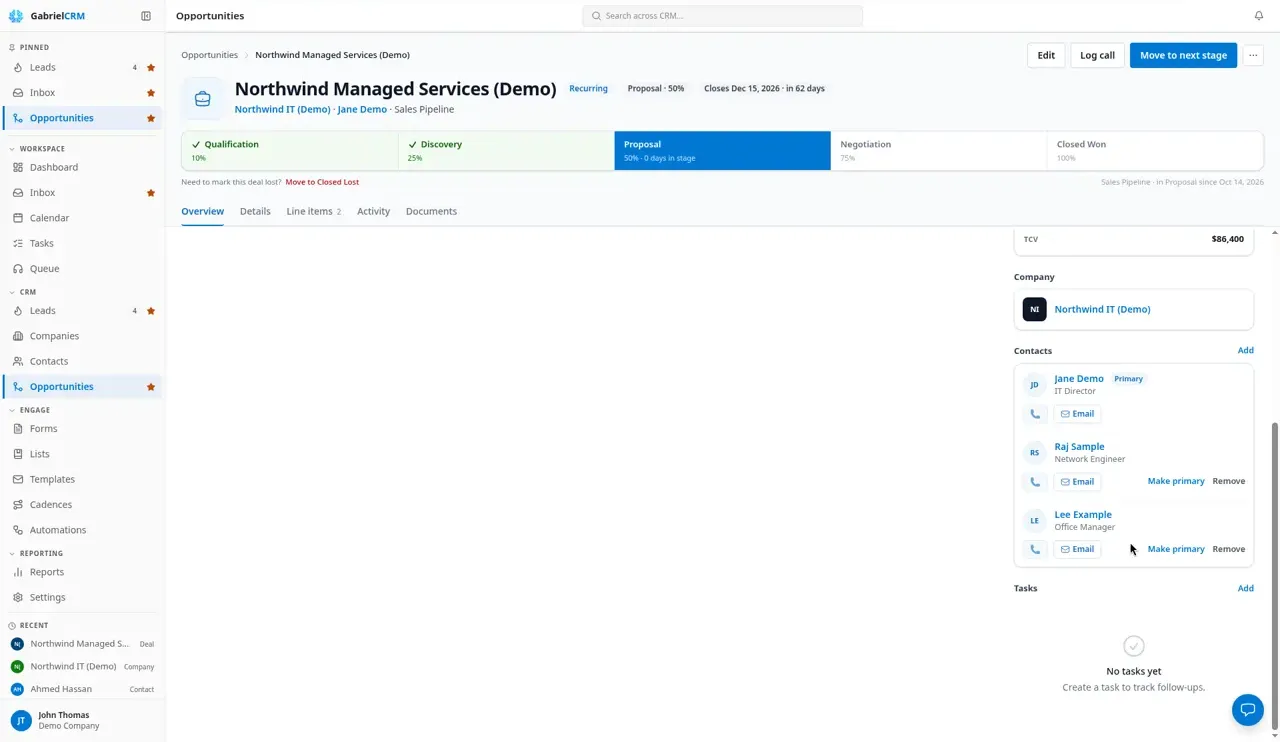The width and height of the screenshot is (1280, 742).
Task: Click Move to next stage
Action: pos(1183,55)
